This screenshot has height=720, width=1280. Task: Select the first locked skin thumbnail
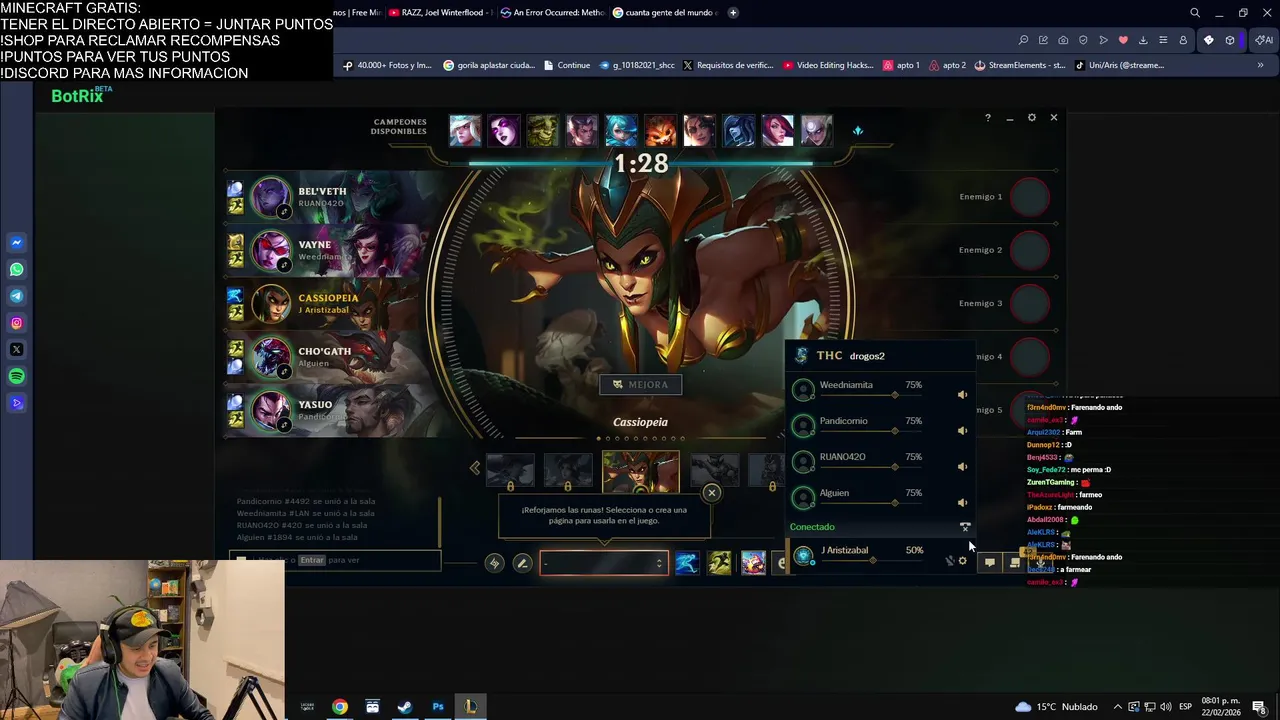(511, 471)
